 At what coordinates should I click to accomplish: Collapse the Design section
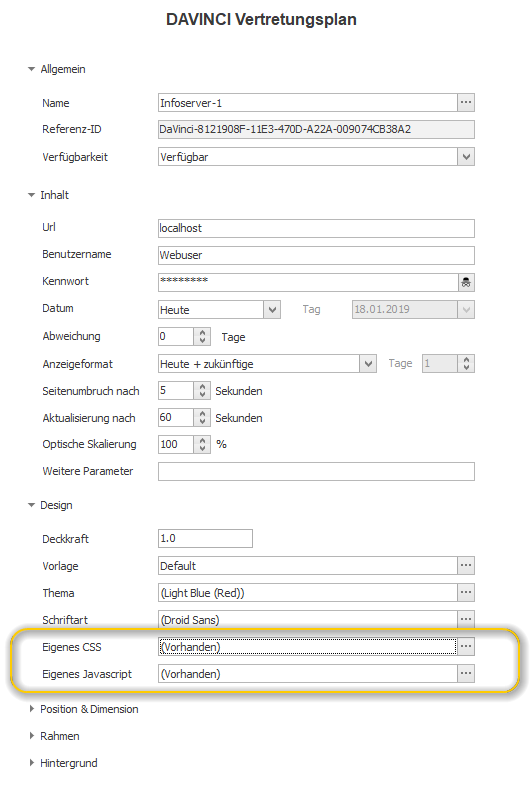[x=32, y=505]
